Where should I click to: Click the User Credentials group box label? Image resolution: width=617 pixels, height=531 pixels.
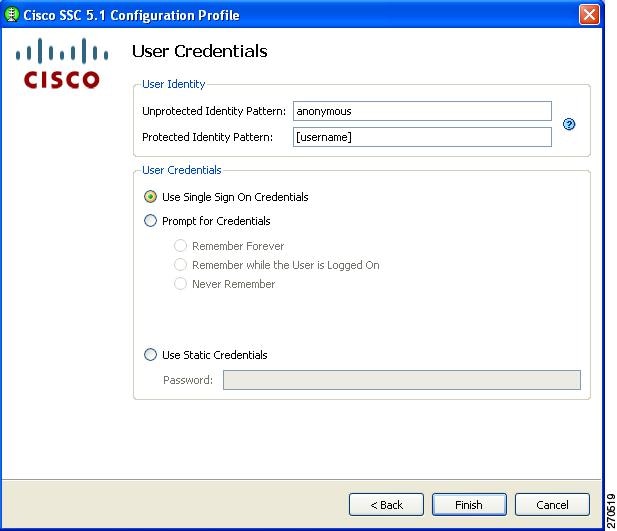(181, 170)
